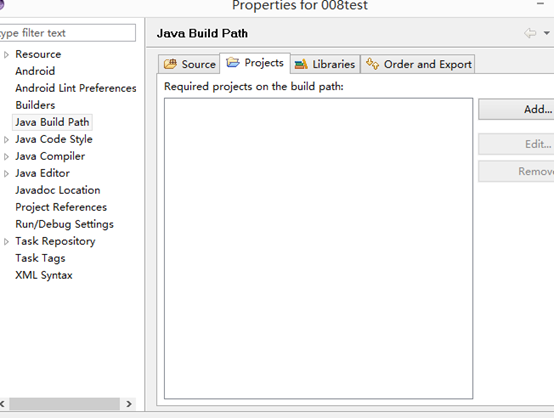
Task: Open the Order and Export tab
Action: [418, 64]
